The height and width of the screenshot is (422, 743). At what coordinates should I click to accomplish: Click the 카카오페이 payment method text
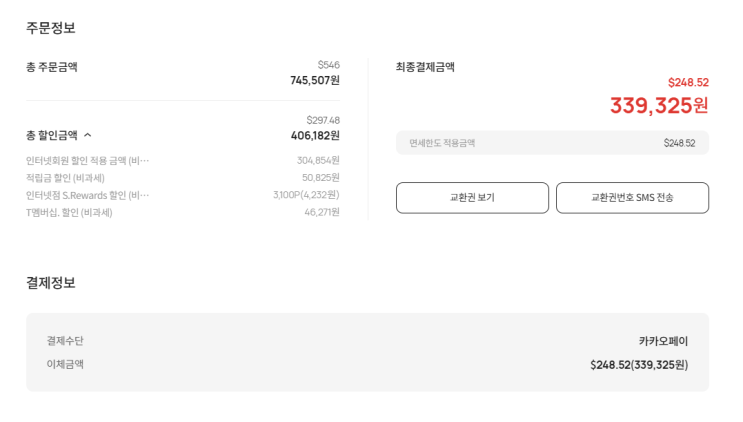coord(663,341)
